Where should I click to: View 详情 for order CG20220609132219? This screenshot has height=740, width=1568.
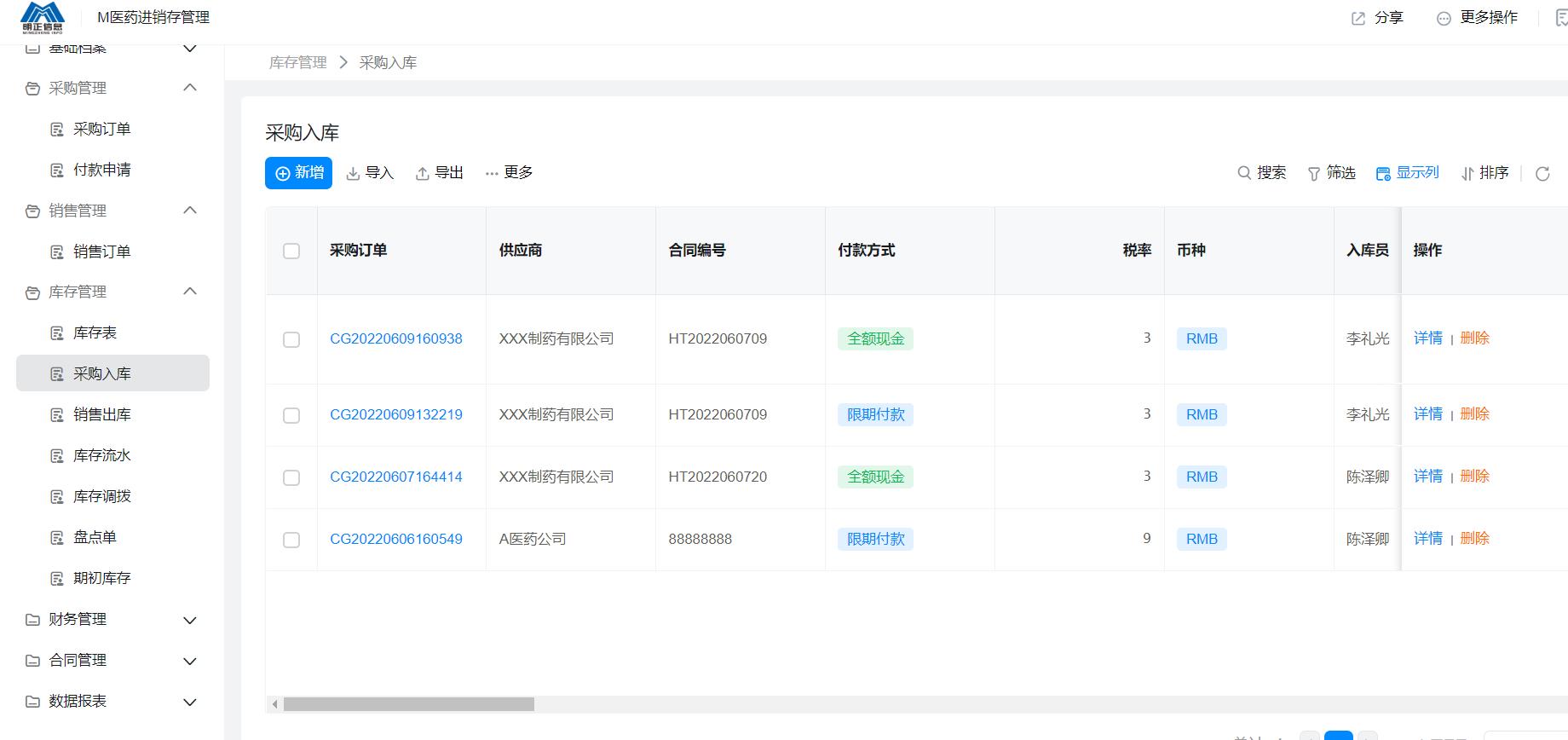(1428, 413)
